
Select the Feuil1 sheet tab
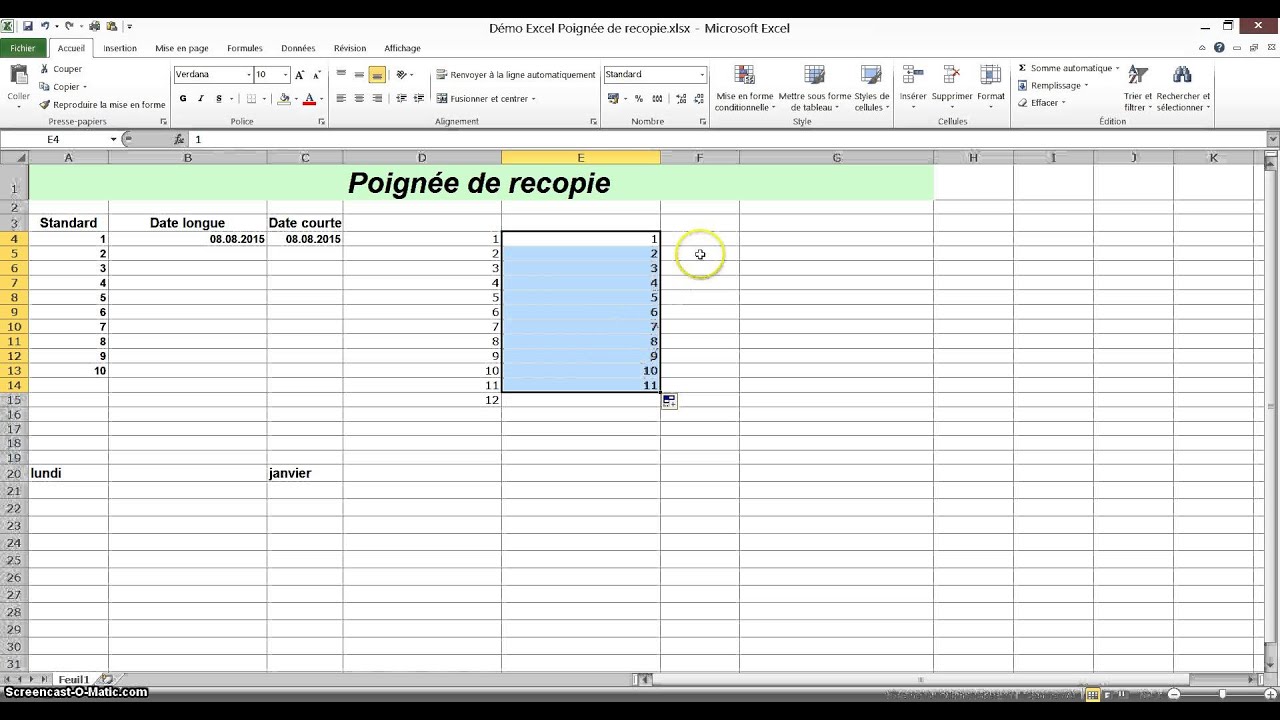click(73, 679)
